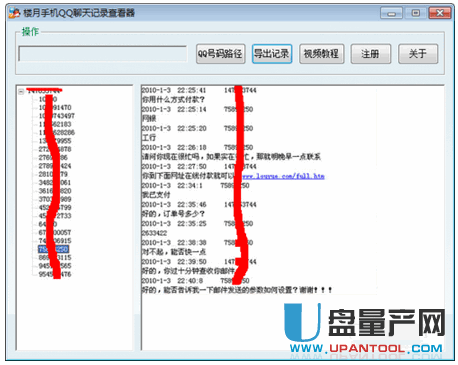Image resolution: width=458 pixels, height=365 pixels.
Task: Click the app icon in the title bar
Action: tap(14, 13)
